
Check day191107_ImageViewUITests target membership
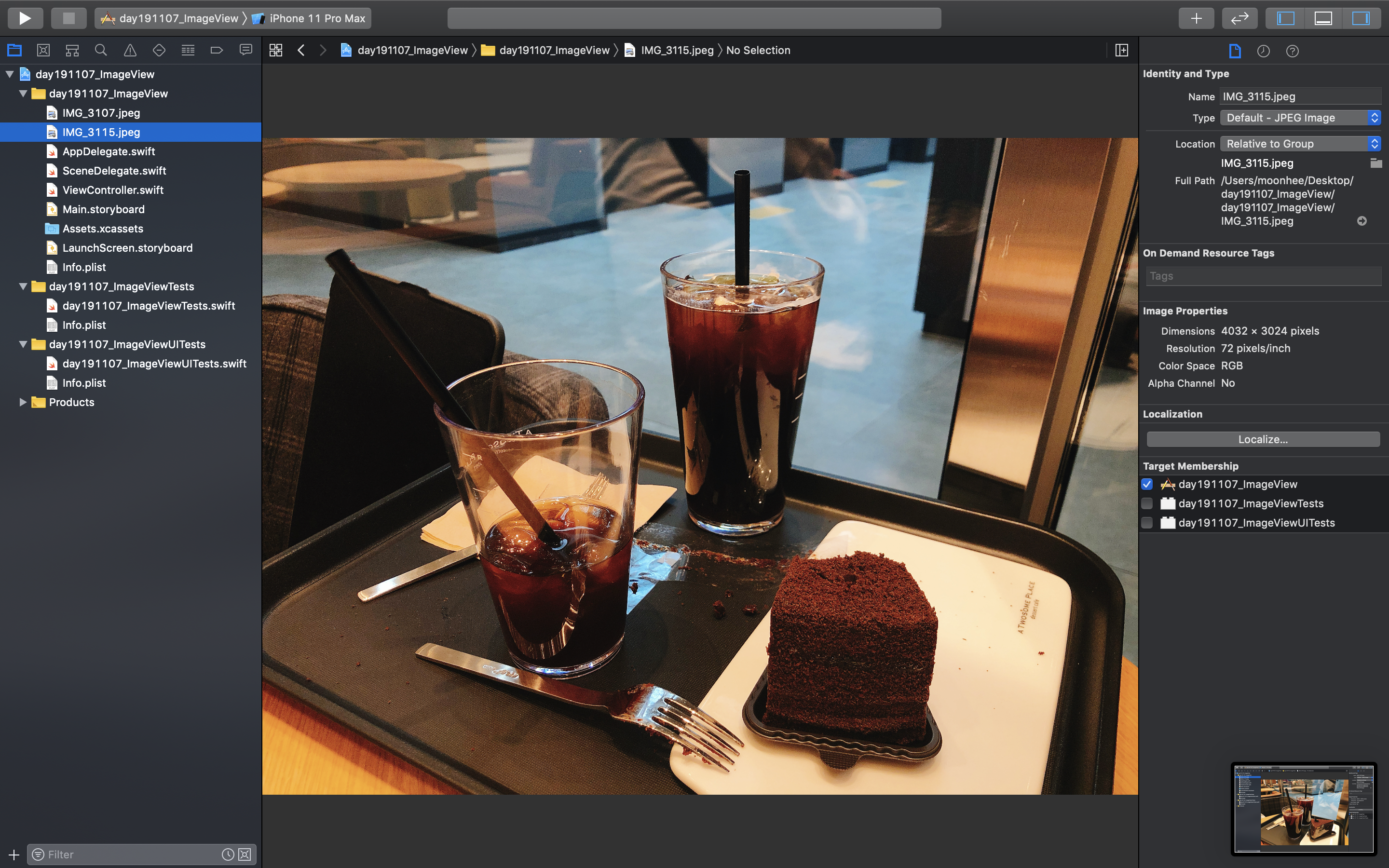tap(1147, 523)
